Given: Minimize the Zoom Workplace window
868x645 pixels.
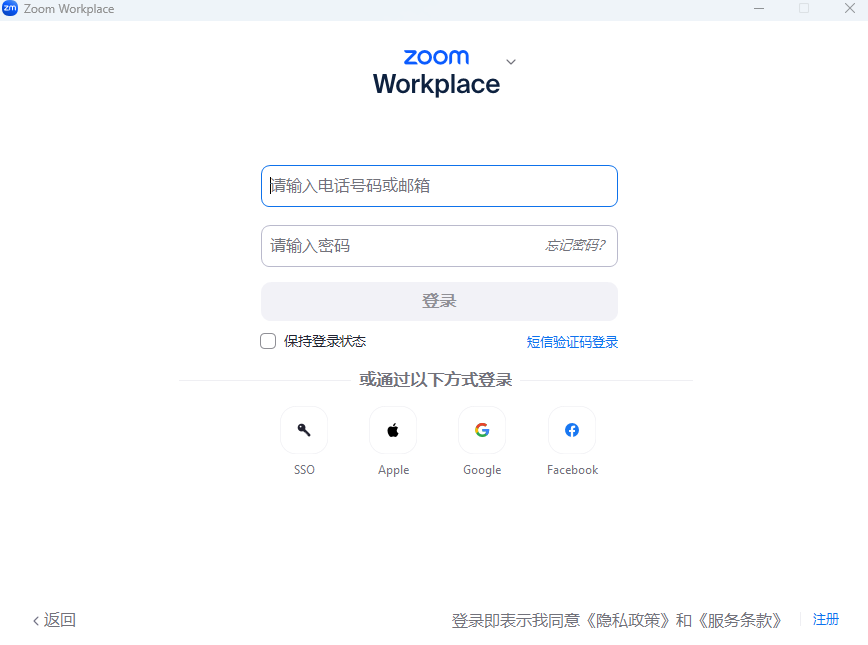Looking at the screenshot, I should (x=759, y=8).
